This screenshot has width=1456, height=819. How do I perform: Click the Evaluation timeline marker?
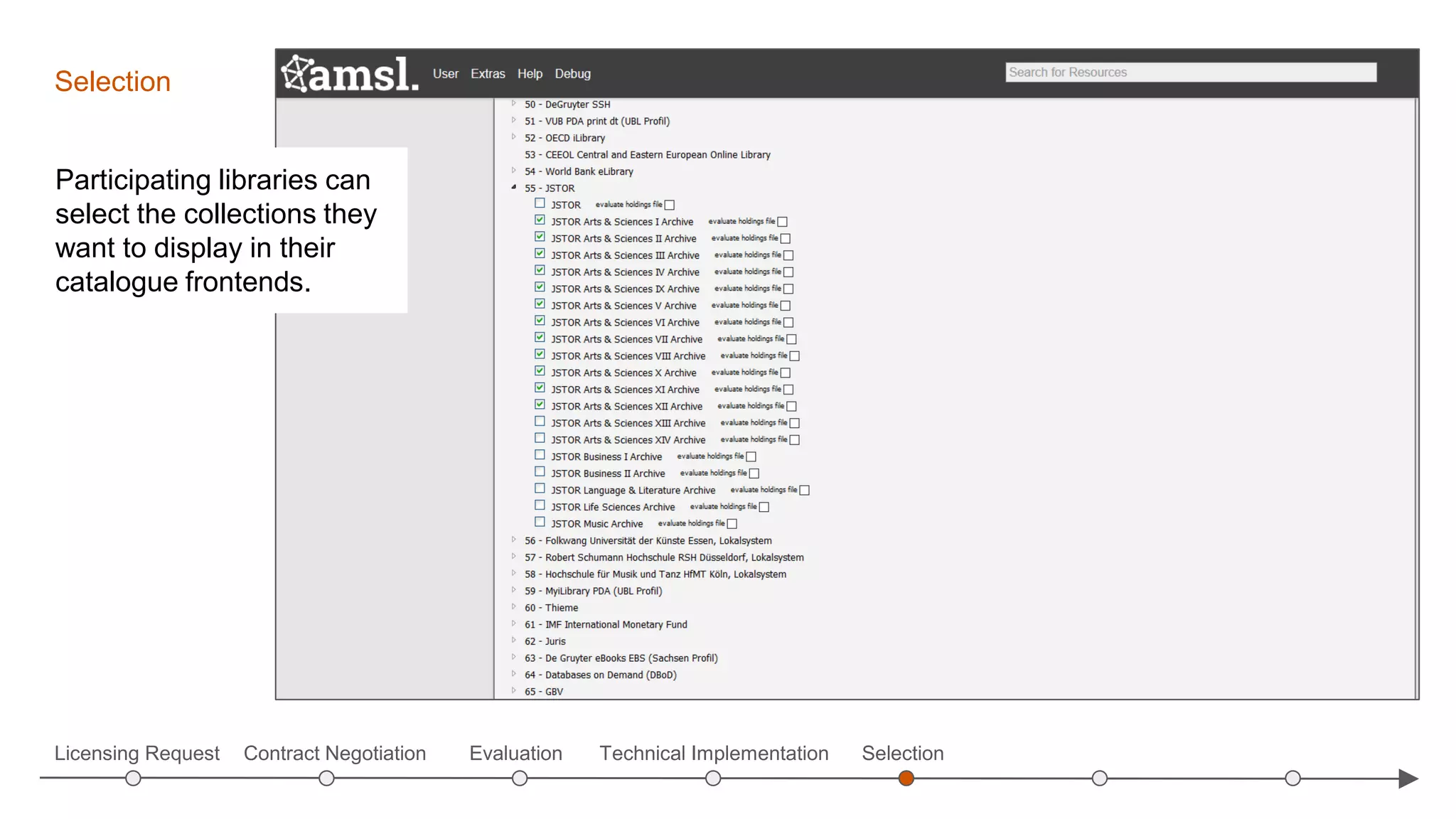click(520, 778)
